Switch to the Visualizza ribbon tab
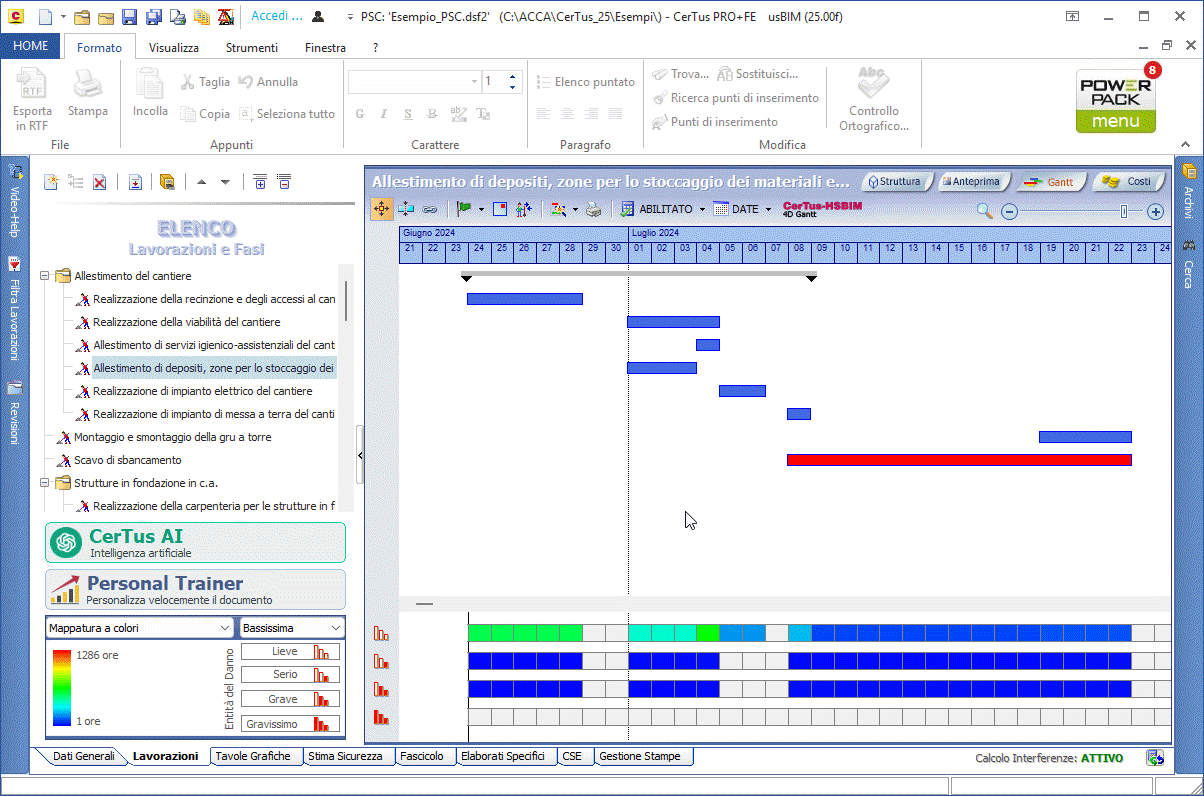The image size is (1204, 796). coord(173,48)
